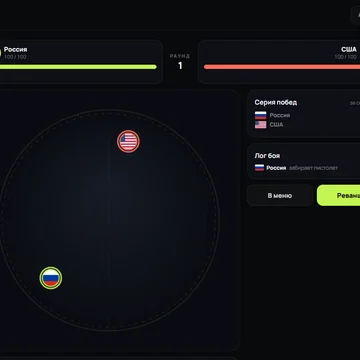Click bold Россия in the battle log
This screenshot has height=360, width=360.
(x=276, y=168)
